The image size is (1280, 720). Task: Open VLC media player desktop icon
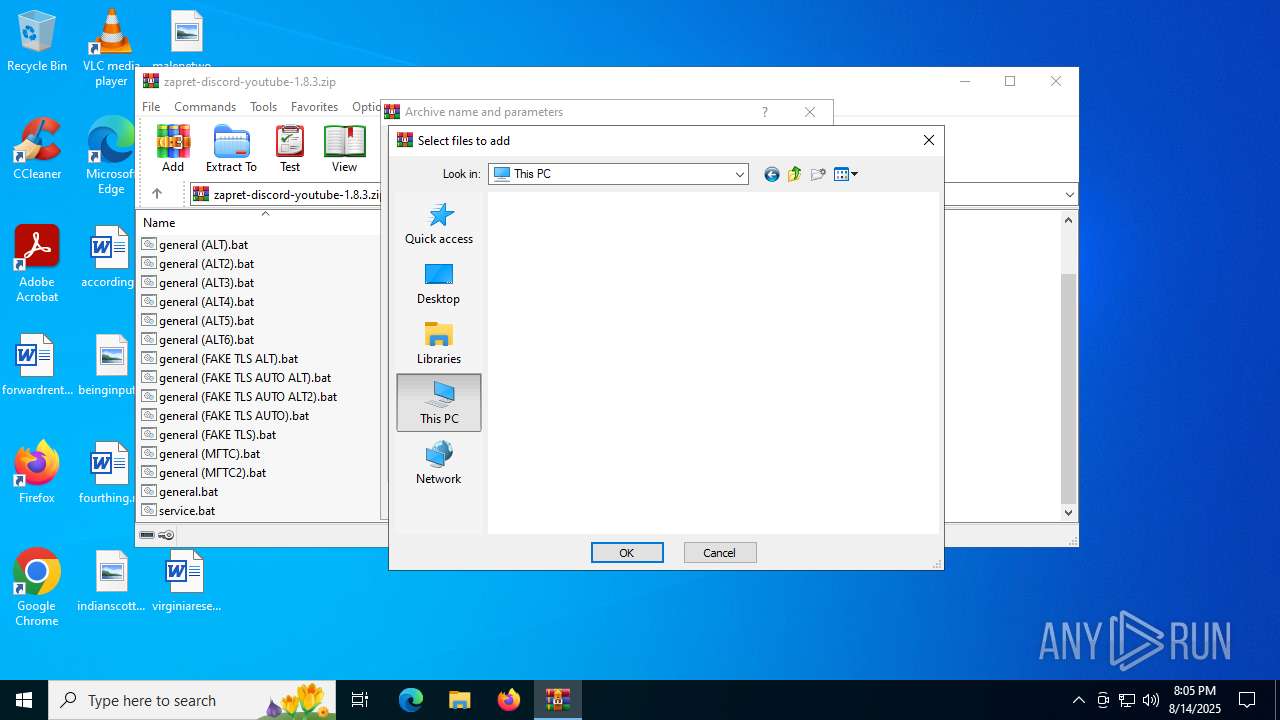[111, 47]
